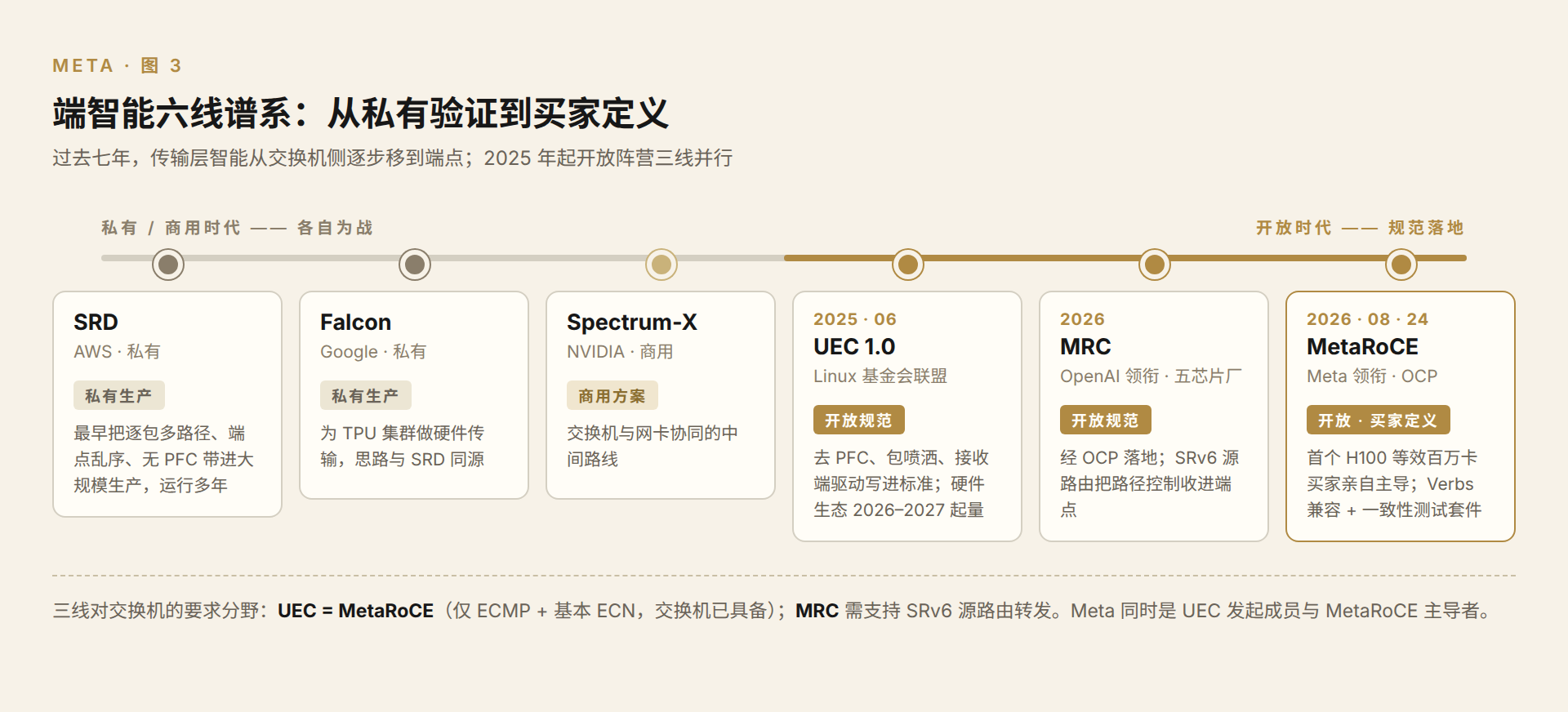The width and height of the screenshot is (1568, 712).
Task: Click the "MRC" card title
Action: pos(1085,347)
